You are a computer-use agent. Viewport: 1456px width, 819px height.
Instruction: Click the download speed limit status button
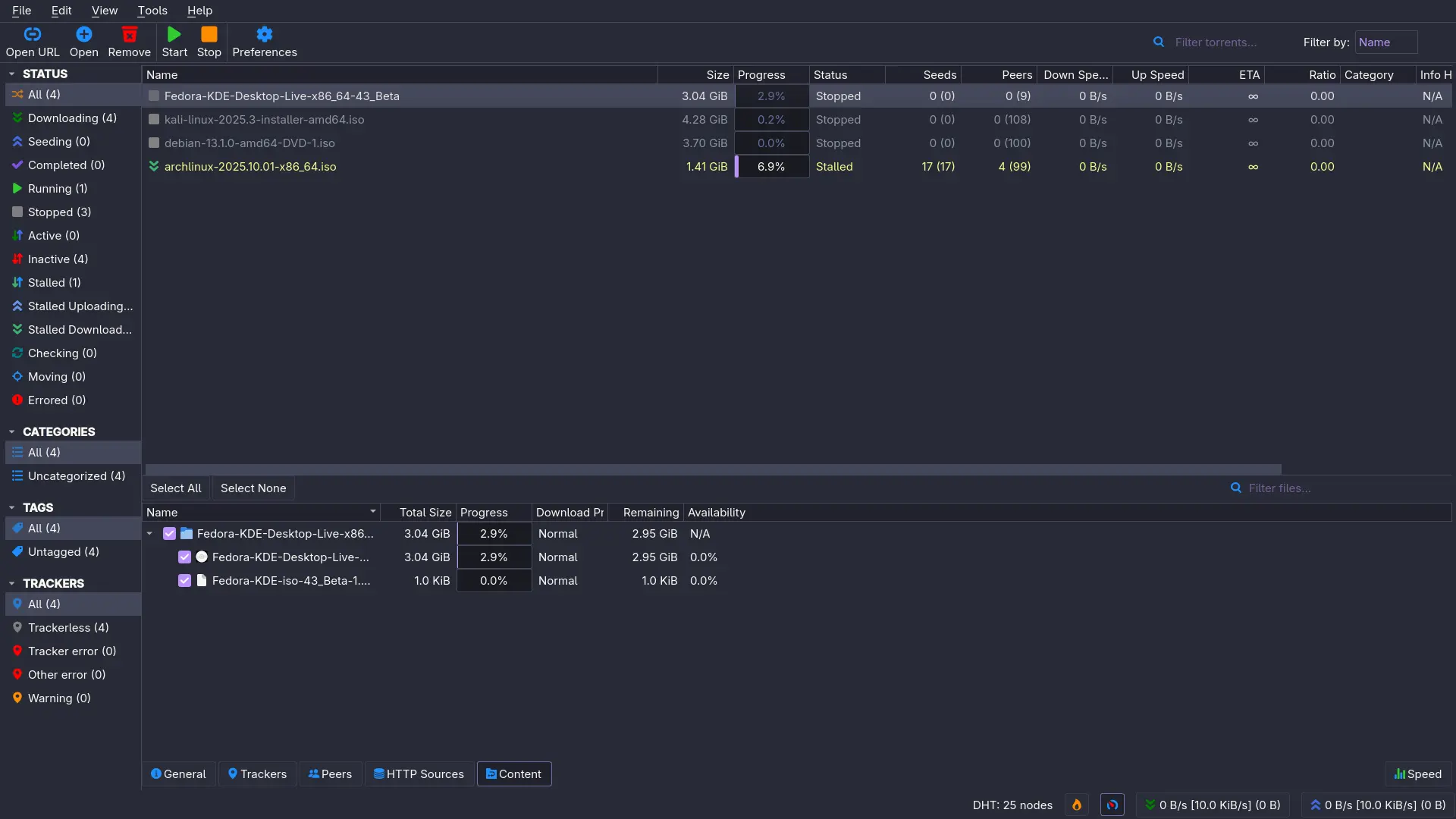[x=1213, y=805]
